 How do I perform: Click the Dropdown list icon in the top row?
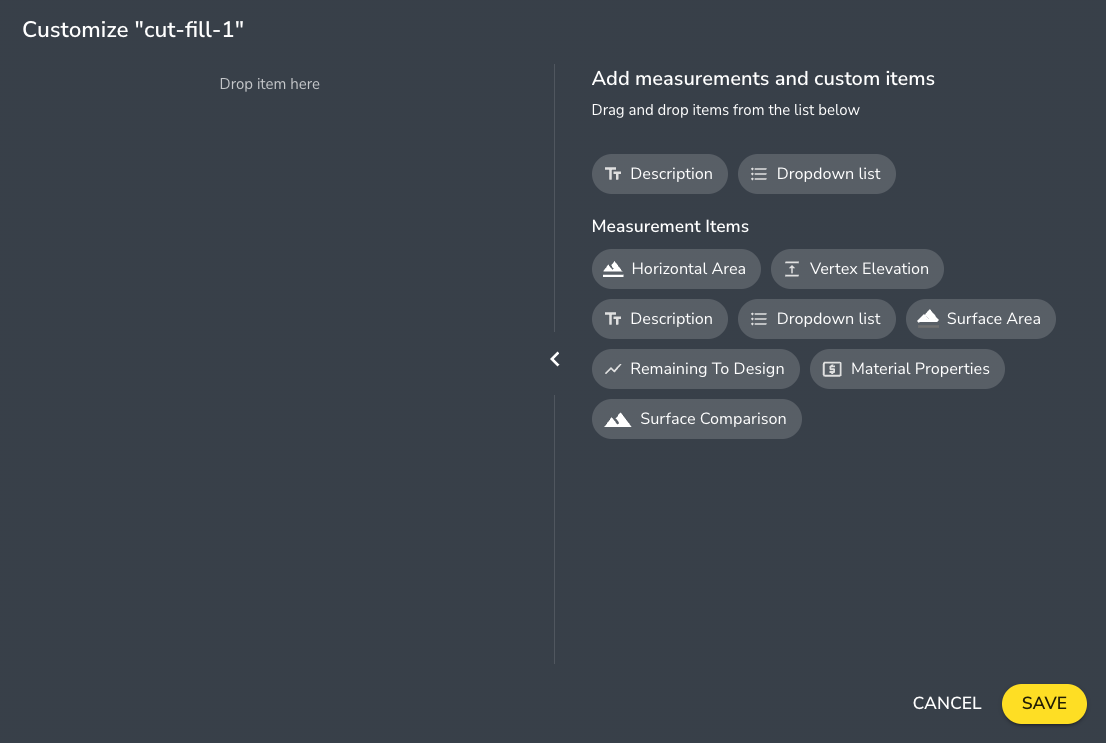click(760, 173)
